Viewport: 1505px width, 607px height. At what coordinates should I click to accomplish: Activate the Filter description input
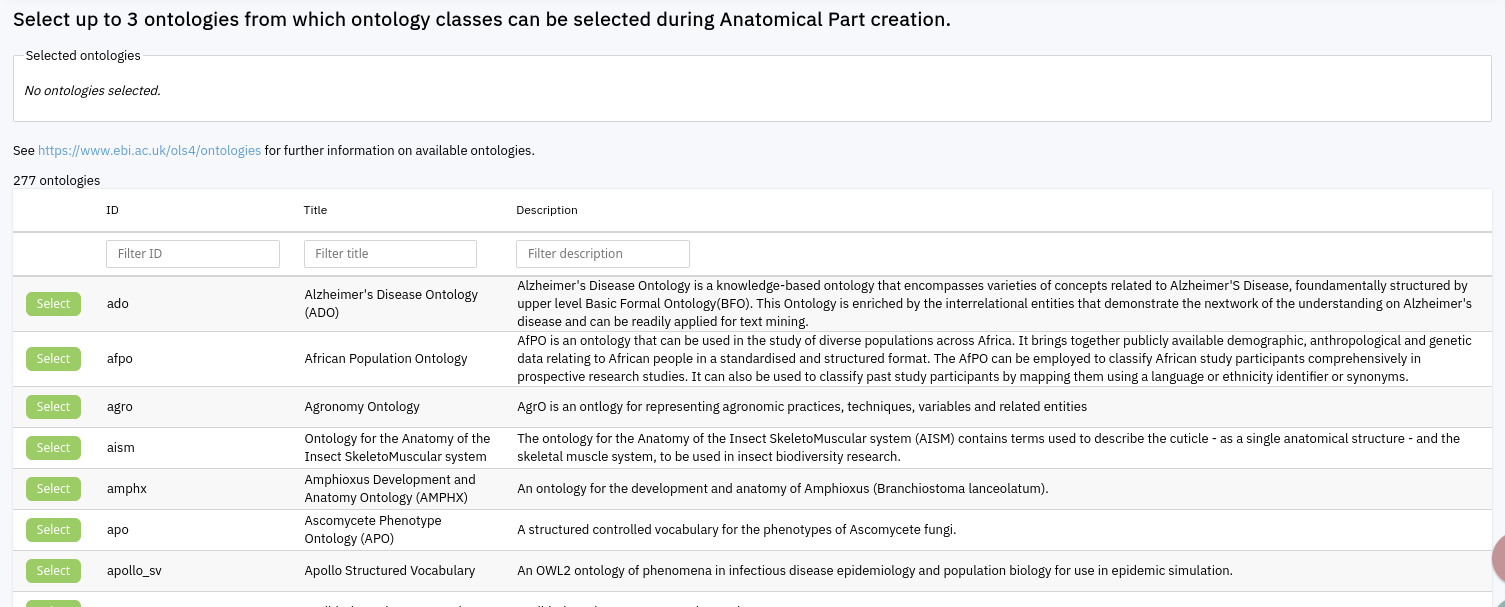point(602,254)
